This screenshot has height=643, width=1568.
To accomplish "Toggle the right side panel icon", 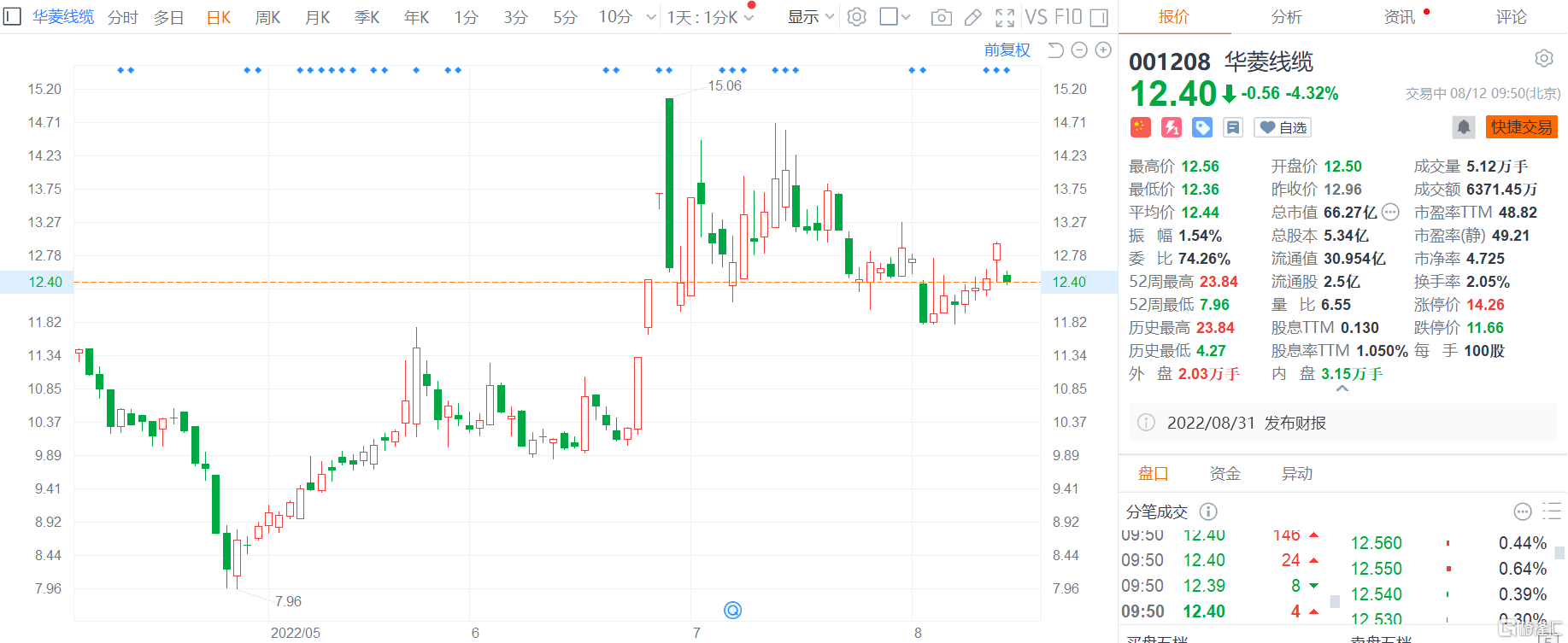I will 1100,17.
